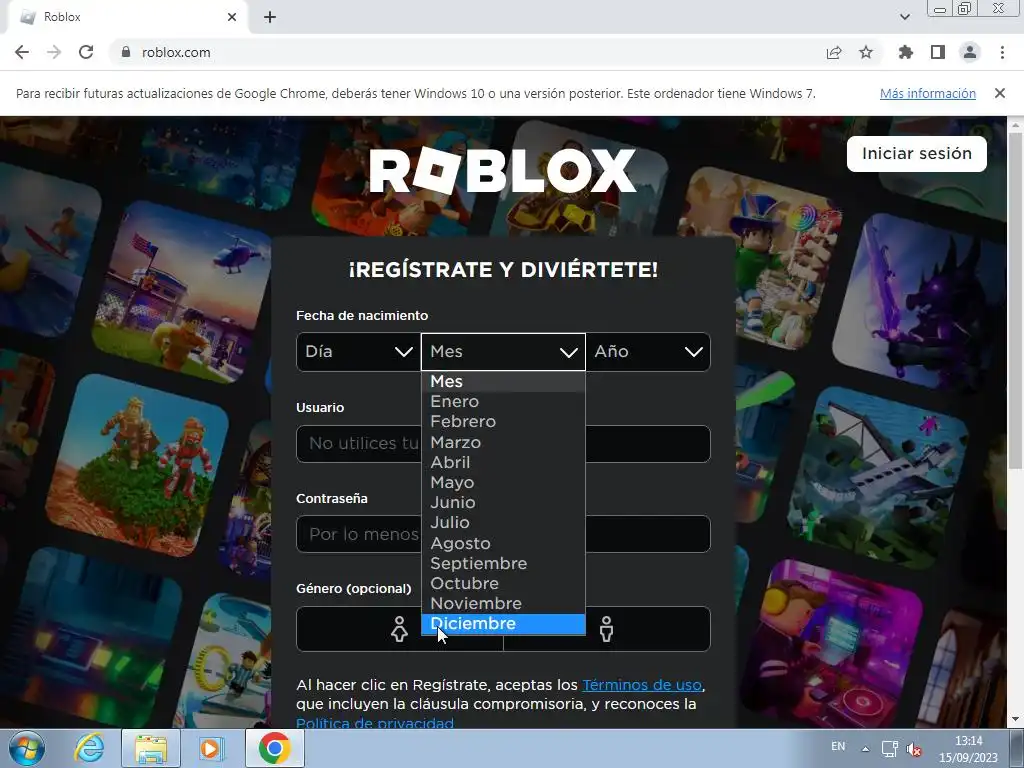Image resolution: width=1024 pixels, height=768 pixels.
Task: Select Diciembre as the month
Action: point(504,624)
